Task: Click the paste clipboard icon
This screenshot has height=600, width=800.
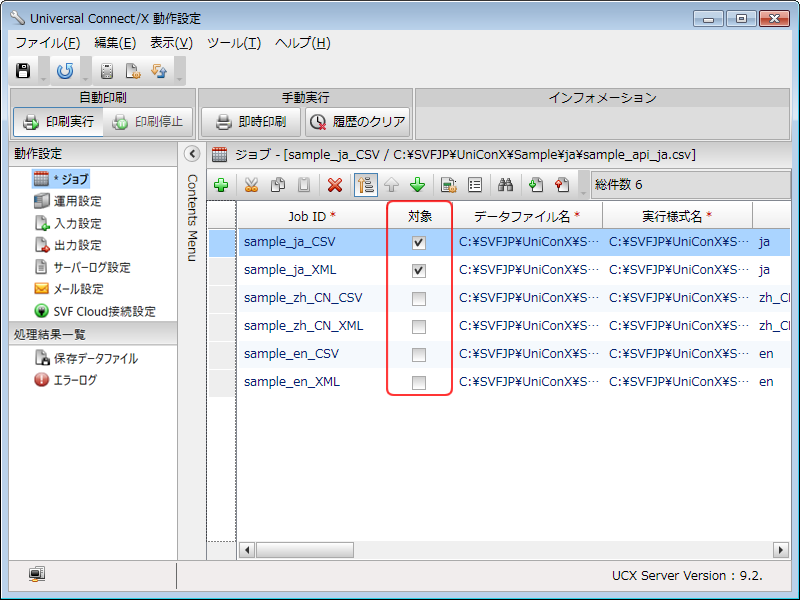Action: pyautogui.click(x=304, y=185)
